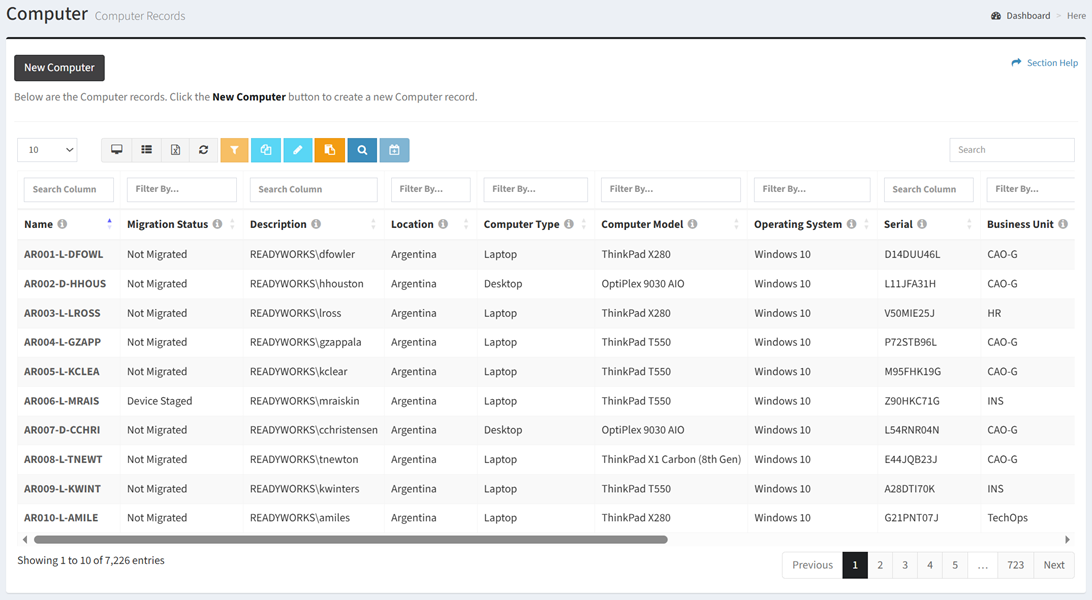Click the list view toolbar icon

tap(146, 150)
